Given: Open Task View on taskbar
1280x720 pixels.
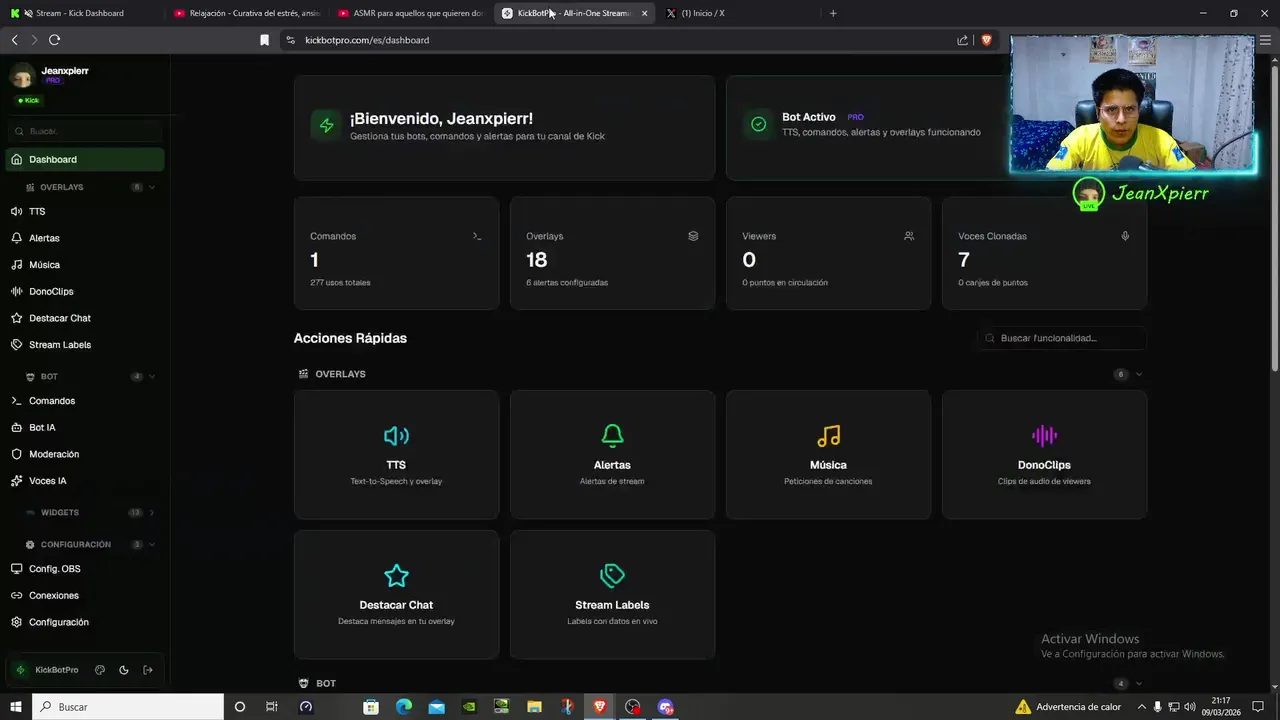Looking at the screenshot, I should click(x=271, y=707).
